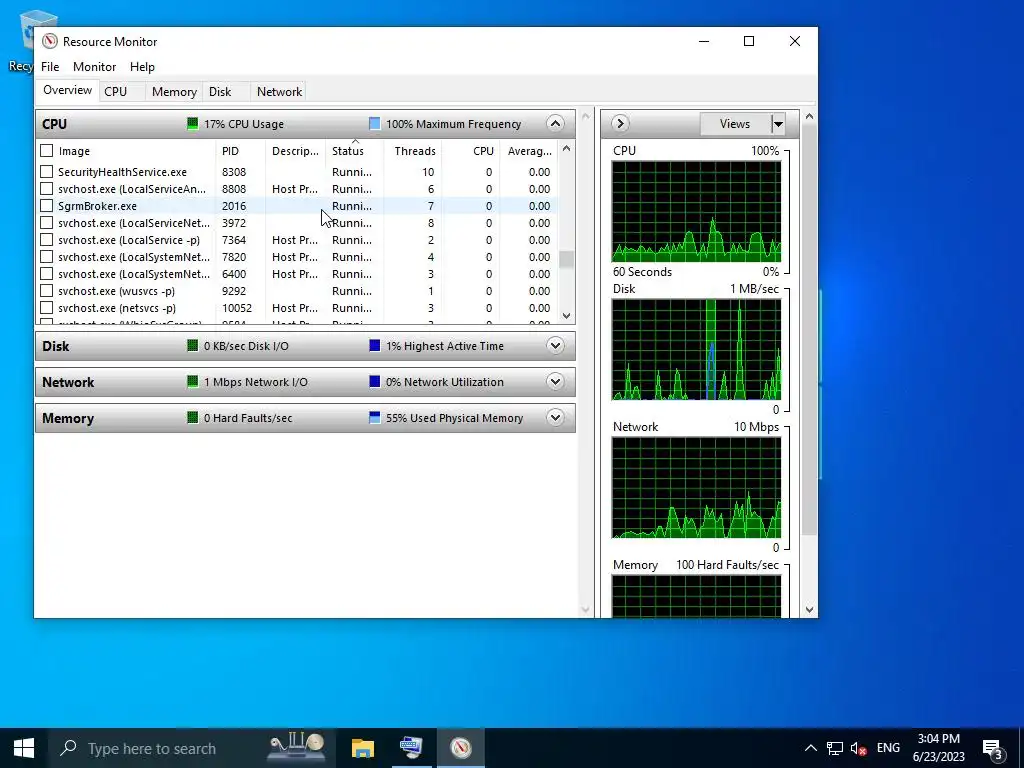Viewport: 1024px width, 768px height.
Task: Click the green CPU Usage indicator square
Action: point(192,123)
